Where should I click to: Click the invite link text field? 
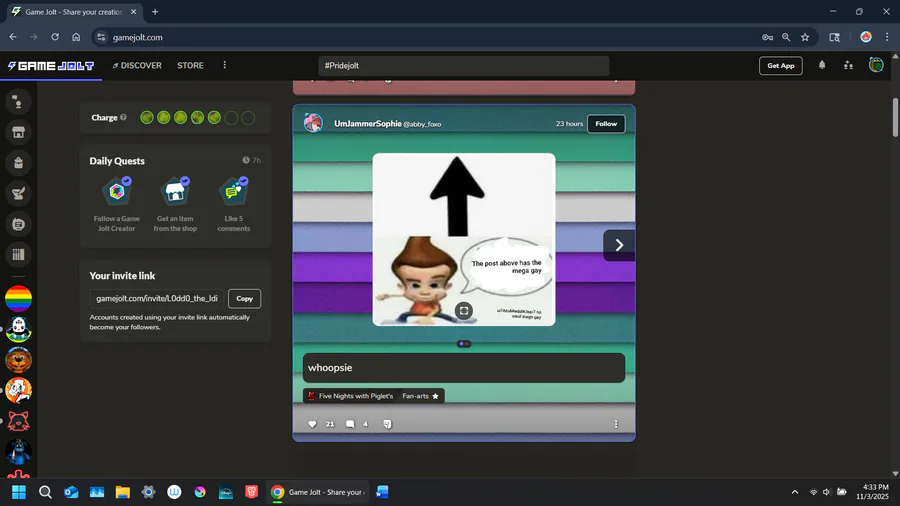[157, 298]
